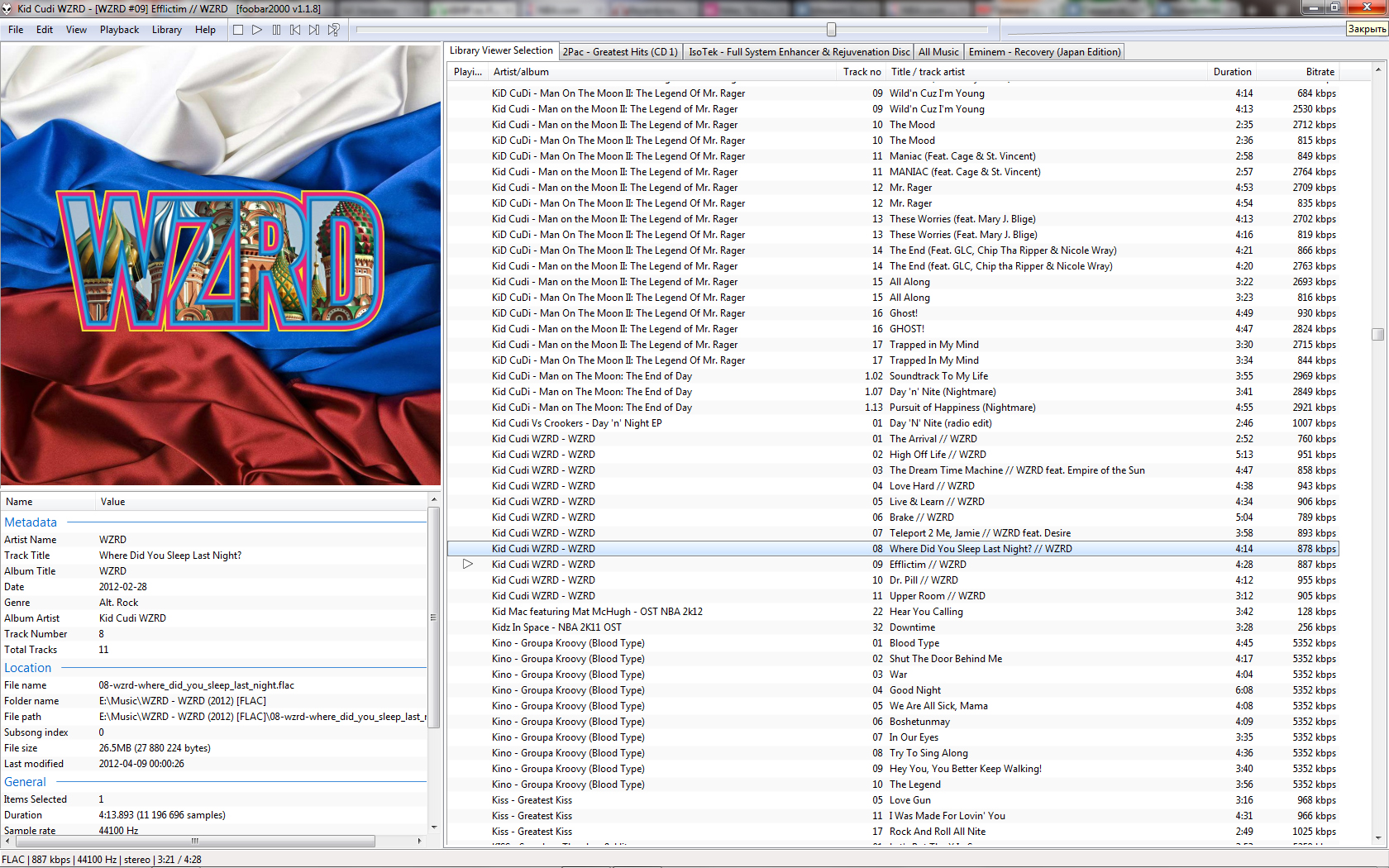Select the track Day 'N' Nite (radio edit)
1389x868 pixels.
(x=892, y=423)
